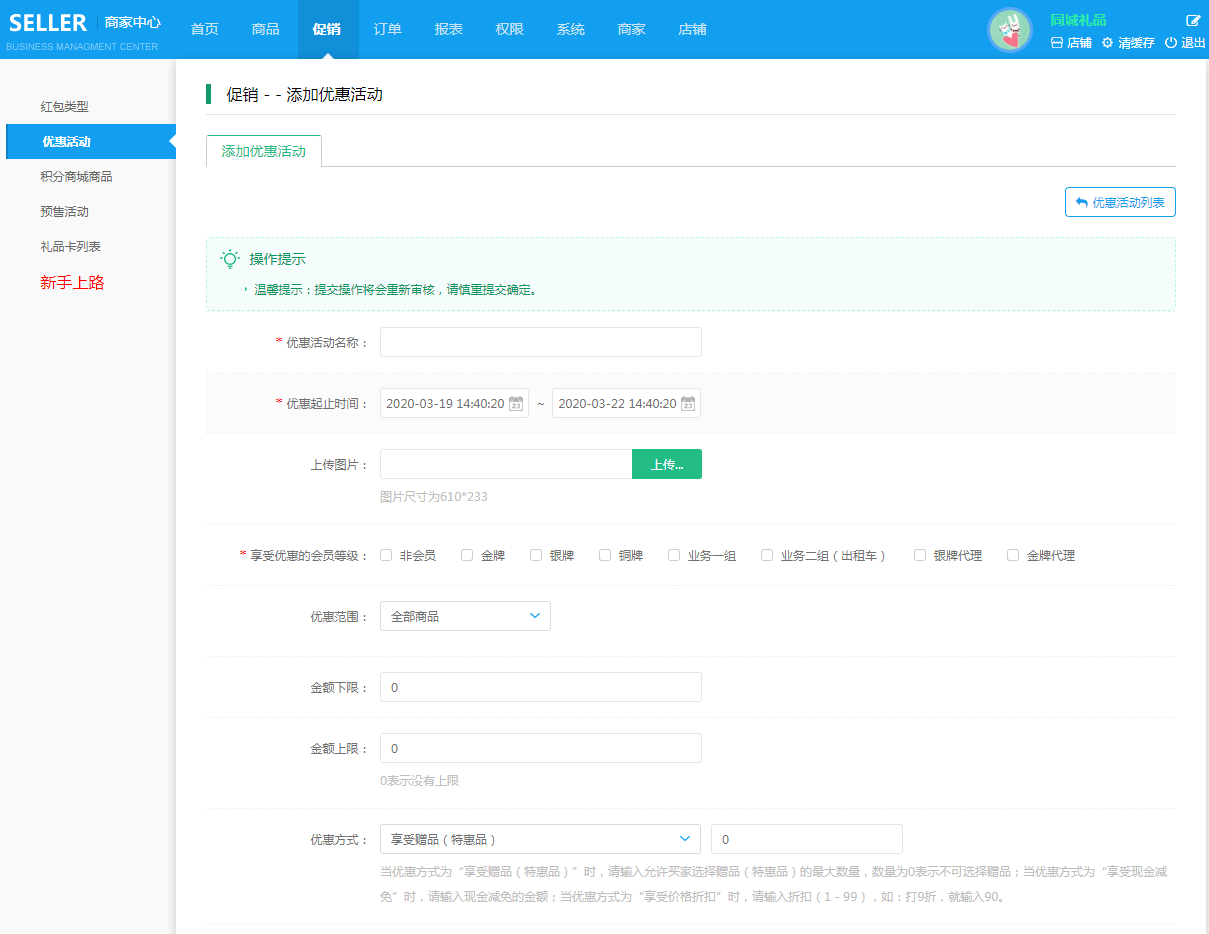Check the 非会员 checkbox
The width and height of the screenshot is (1209, 934).
pyautogui.click(x=386, y=555)
